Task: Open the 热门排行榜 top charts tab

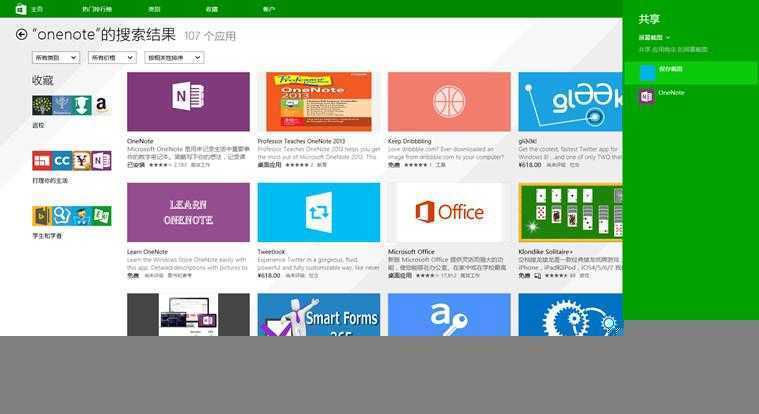Action: [x=97, y=9]
